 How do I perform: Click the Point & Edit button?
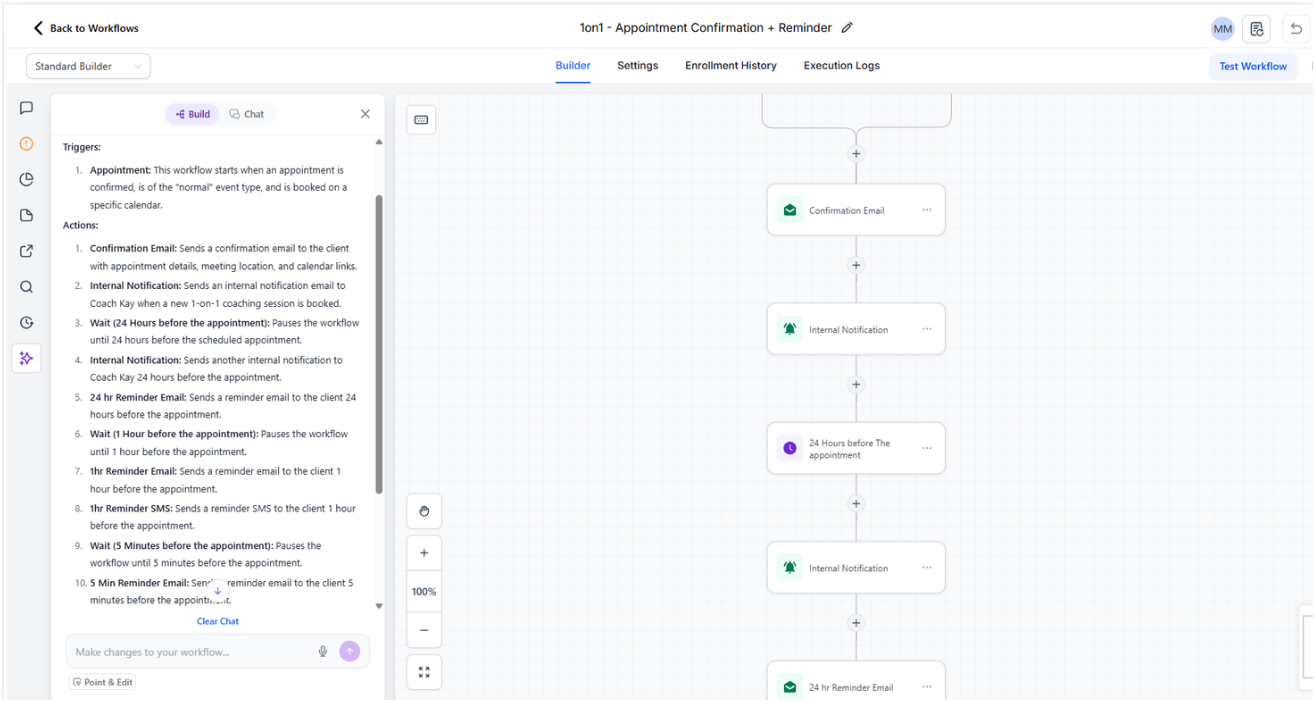pos(102,682)
